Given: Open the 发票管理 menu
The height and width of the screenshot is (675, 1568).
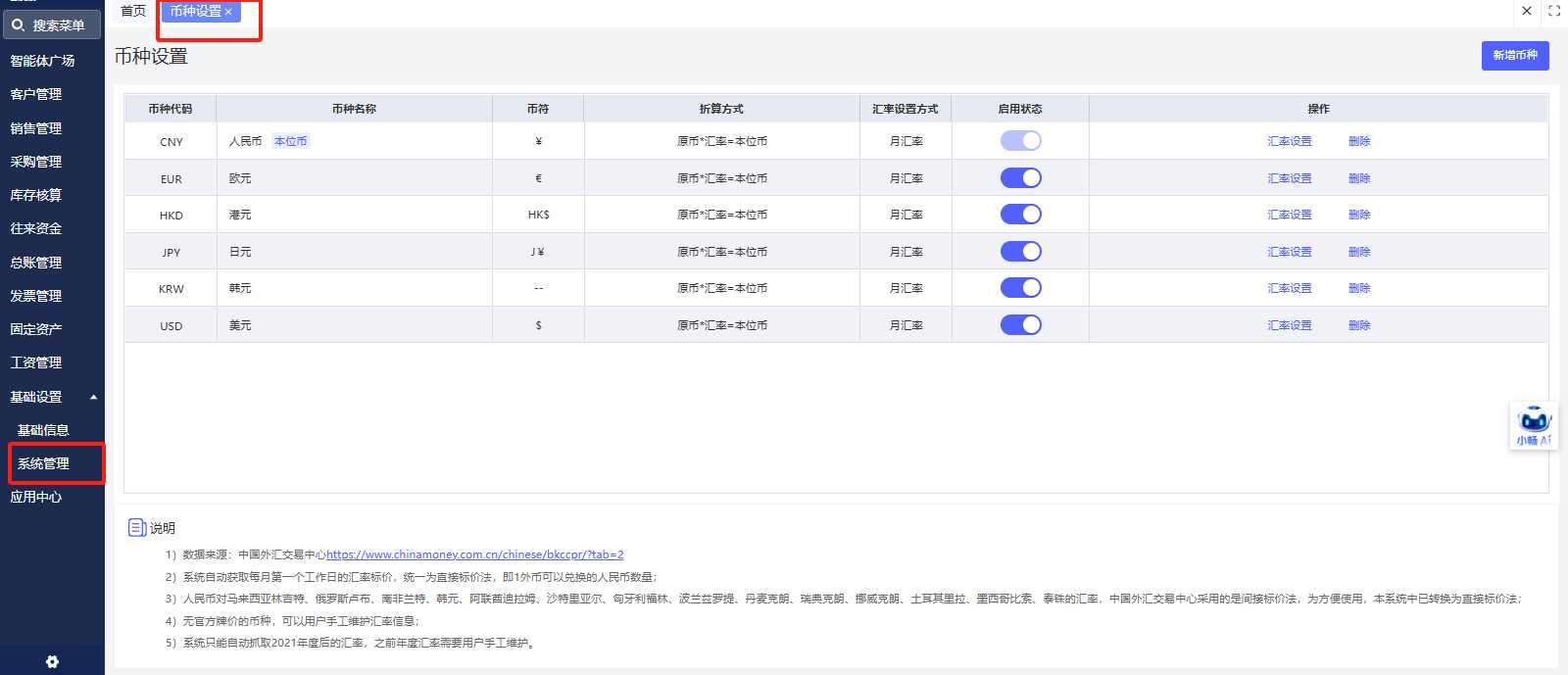Looking at the screenshot, I should (35, 296).
